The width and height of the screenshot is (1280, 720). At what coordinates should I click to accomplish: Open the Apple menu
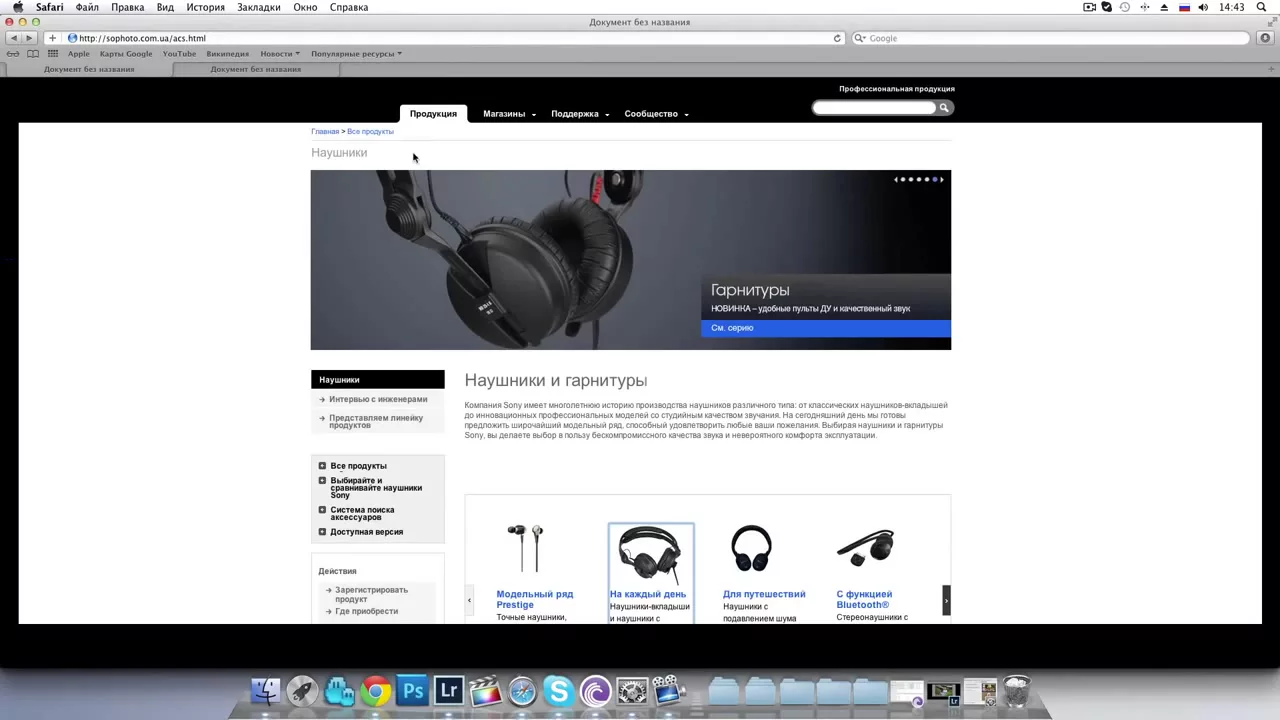pos(17,7)
